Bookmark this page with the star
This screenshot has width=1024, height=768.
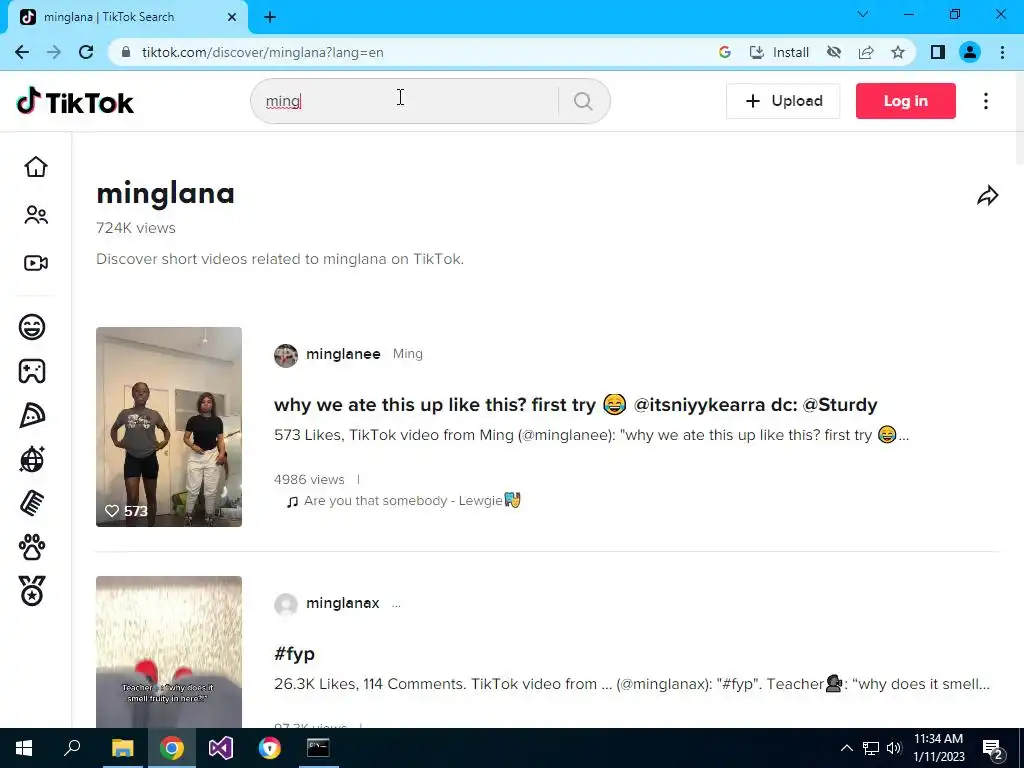pyautogui.click(x=898, y=52)
